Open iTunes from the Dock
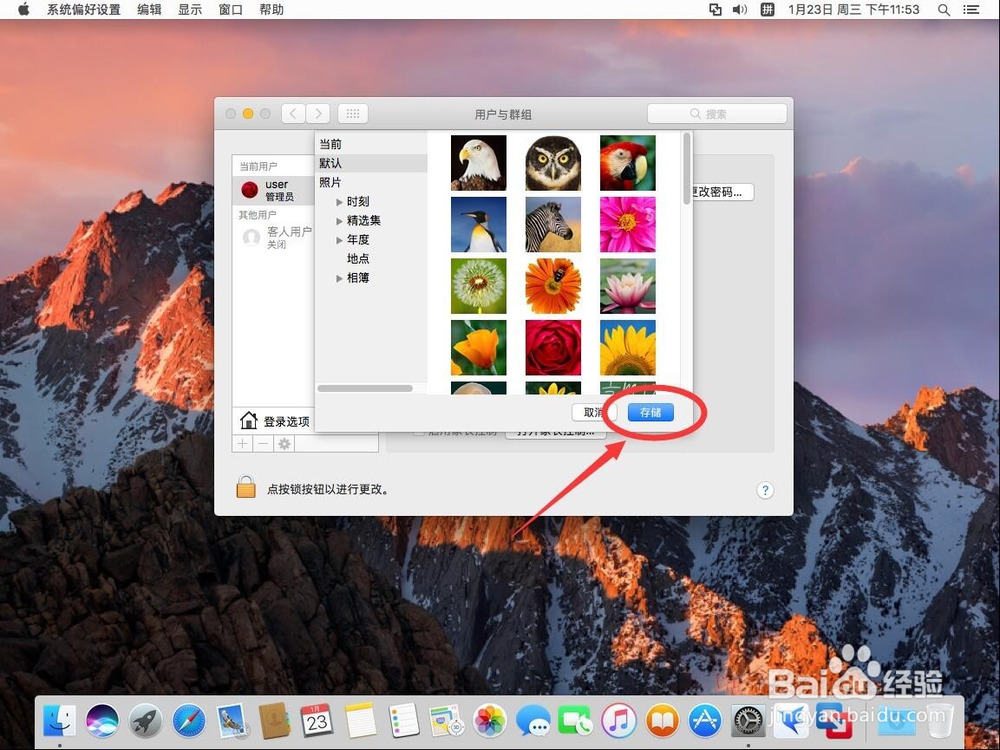The image size is (1000, 750). point(619,721)
